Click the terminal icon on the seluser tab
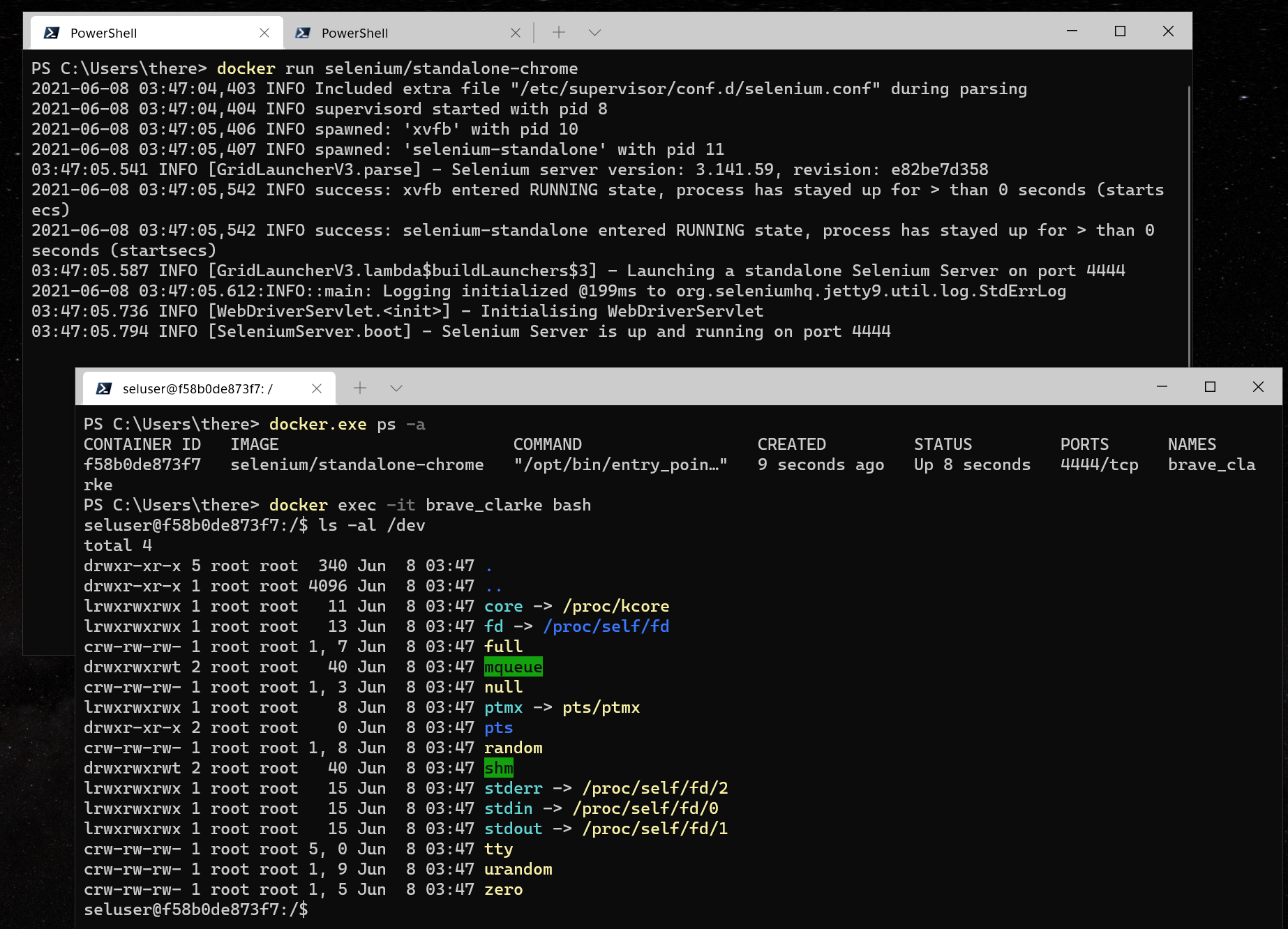The height and width of the screenshot is (929, 1288). [x=103, y=388]
